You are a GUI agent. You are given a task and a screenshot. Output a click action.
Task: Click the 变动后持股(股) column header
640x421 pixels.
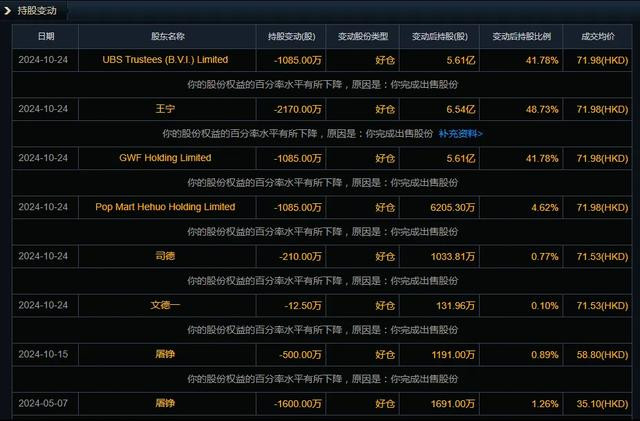click(440, 36)
